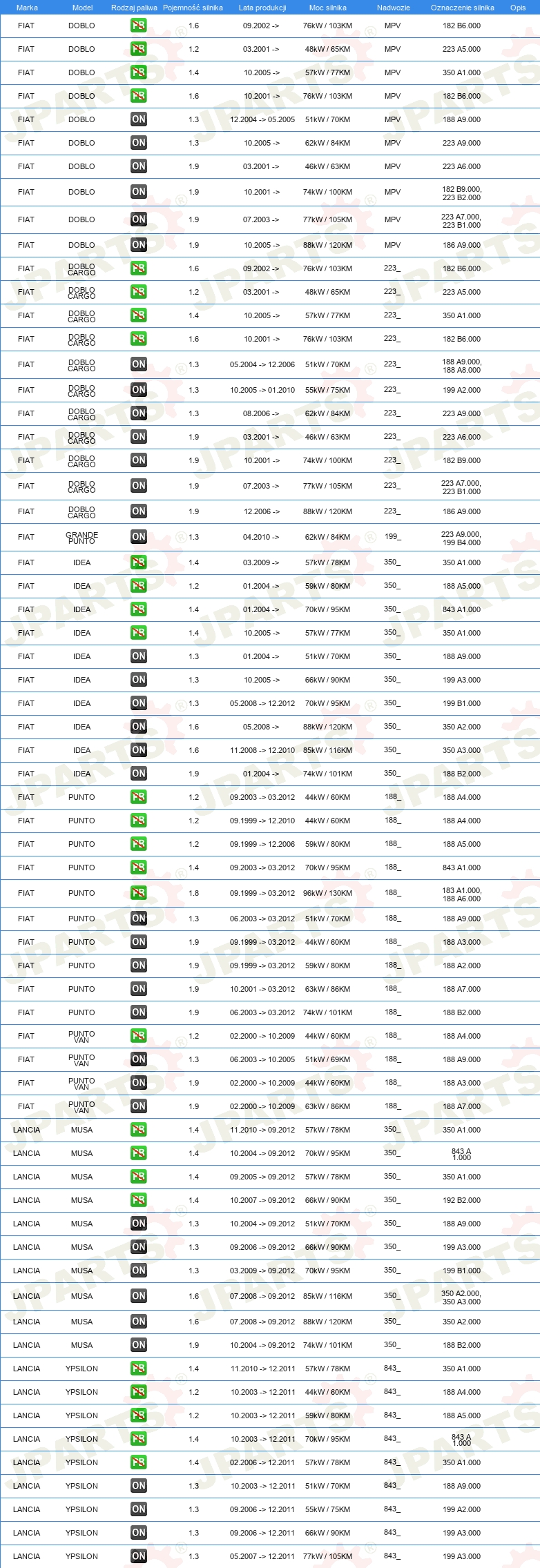Select the Pojemność silnika column header

[x=193, y=8]
